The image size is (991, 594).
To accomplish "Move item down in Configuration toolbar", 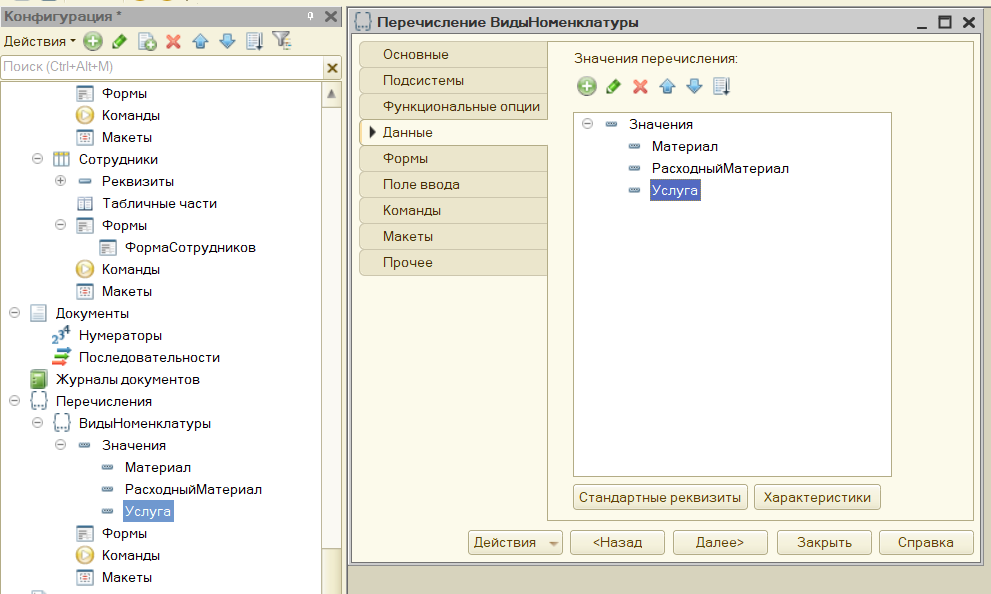I will click(227, 42).
